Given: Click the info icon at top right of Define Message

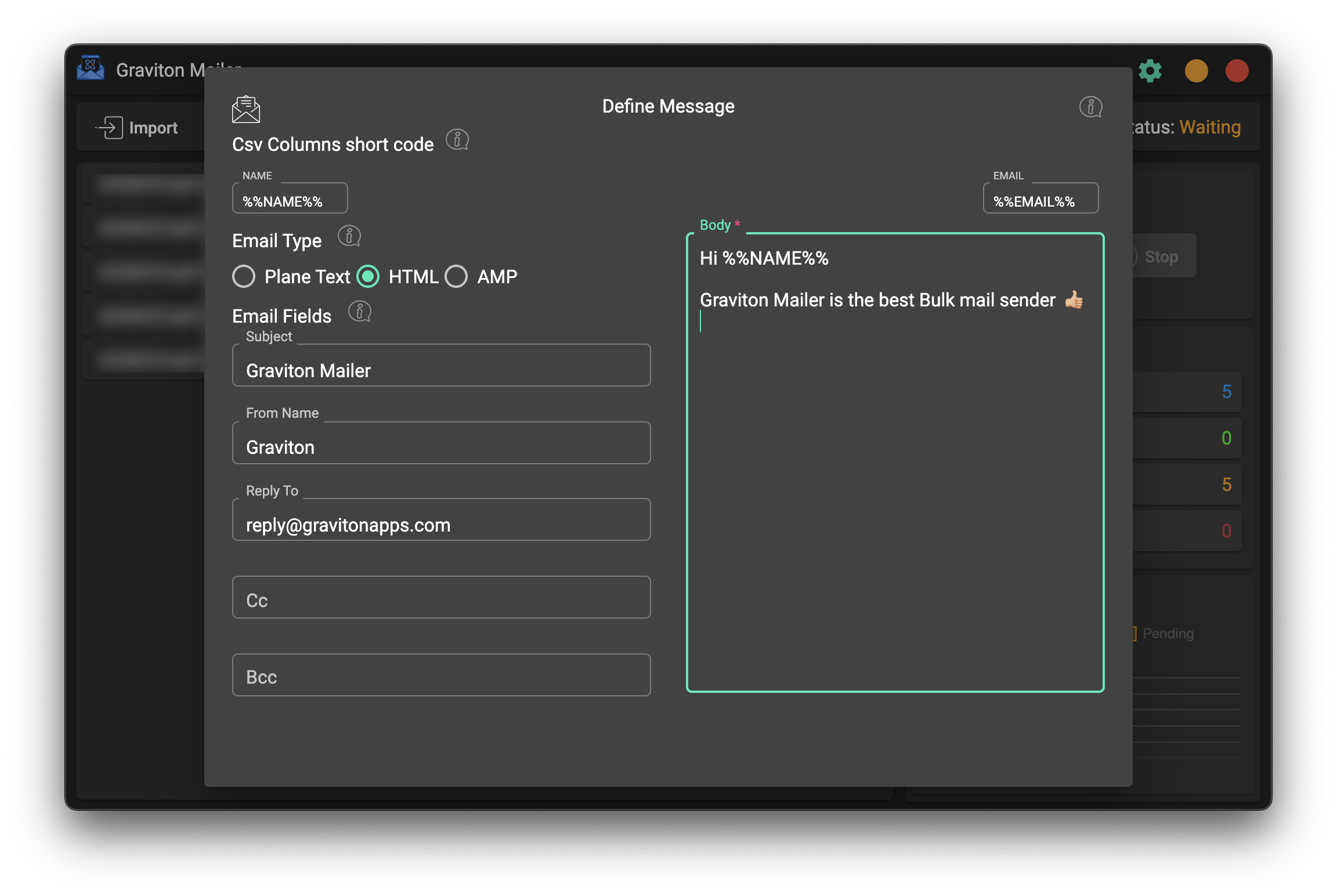Looking at the screenshot, I should tap(1091, 107).
